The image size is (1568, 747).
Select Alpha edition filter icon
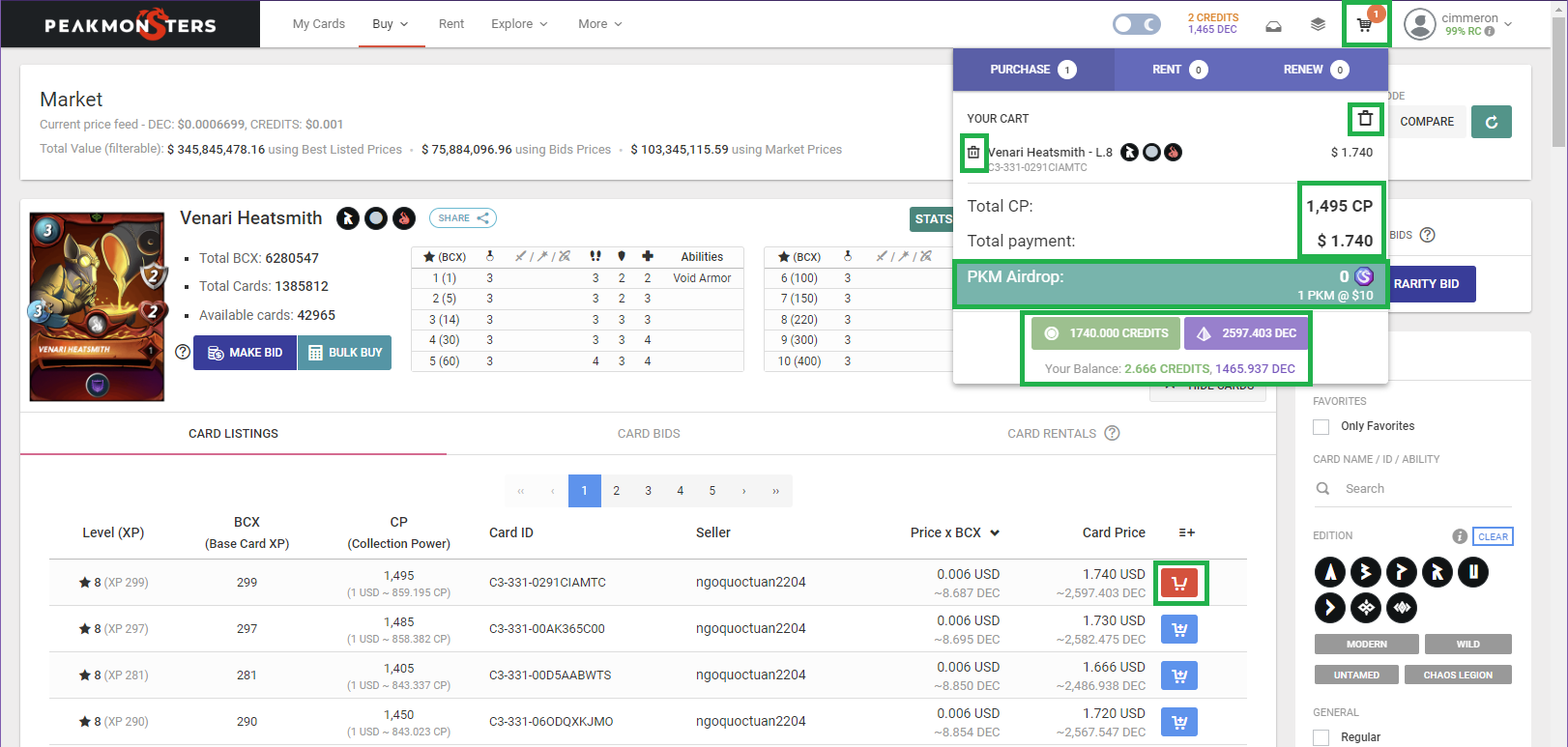pos(1330,572)
